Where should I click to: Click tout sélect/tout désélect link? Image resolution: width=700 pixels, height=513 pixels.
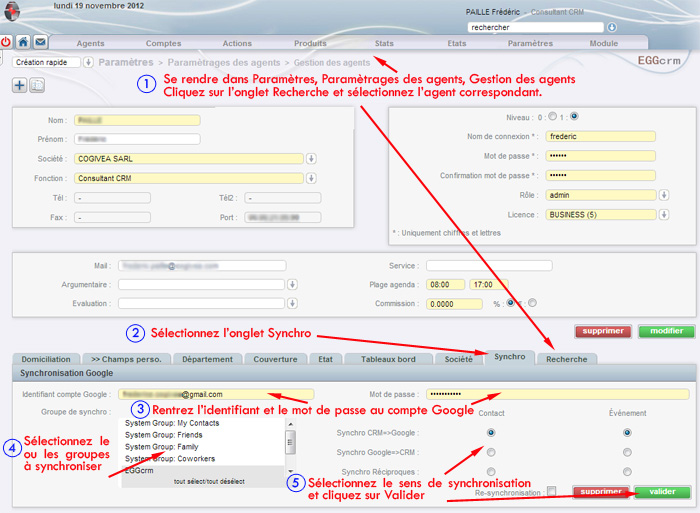coord(209,482)
